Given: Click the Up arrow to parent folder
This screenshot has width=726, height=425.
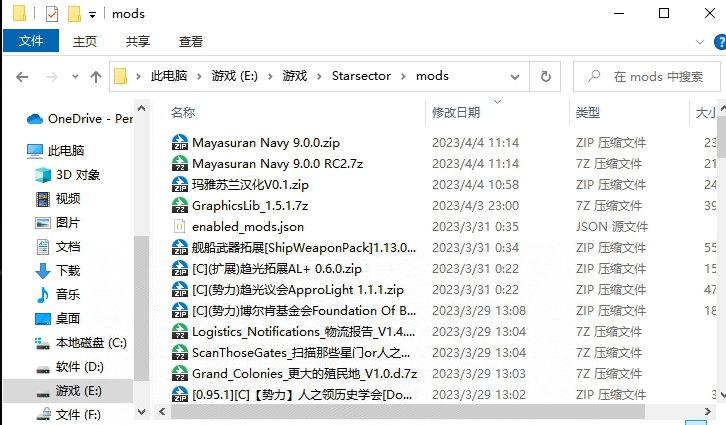Looking at the screenshot, I should (97, 76).
